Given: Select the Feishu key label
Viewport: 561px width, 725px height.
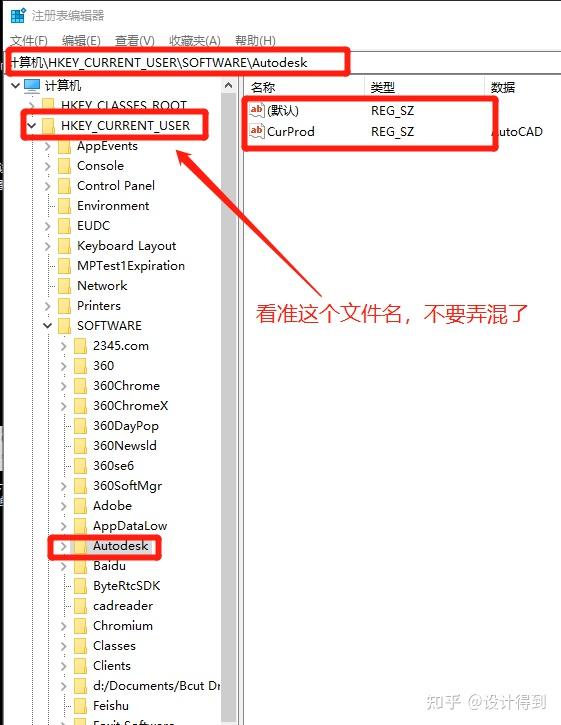Looking at the screenshot, I should point(111,706).
